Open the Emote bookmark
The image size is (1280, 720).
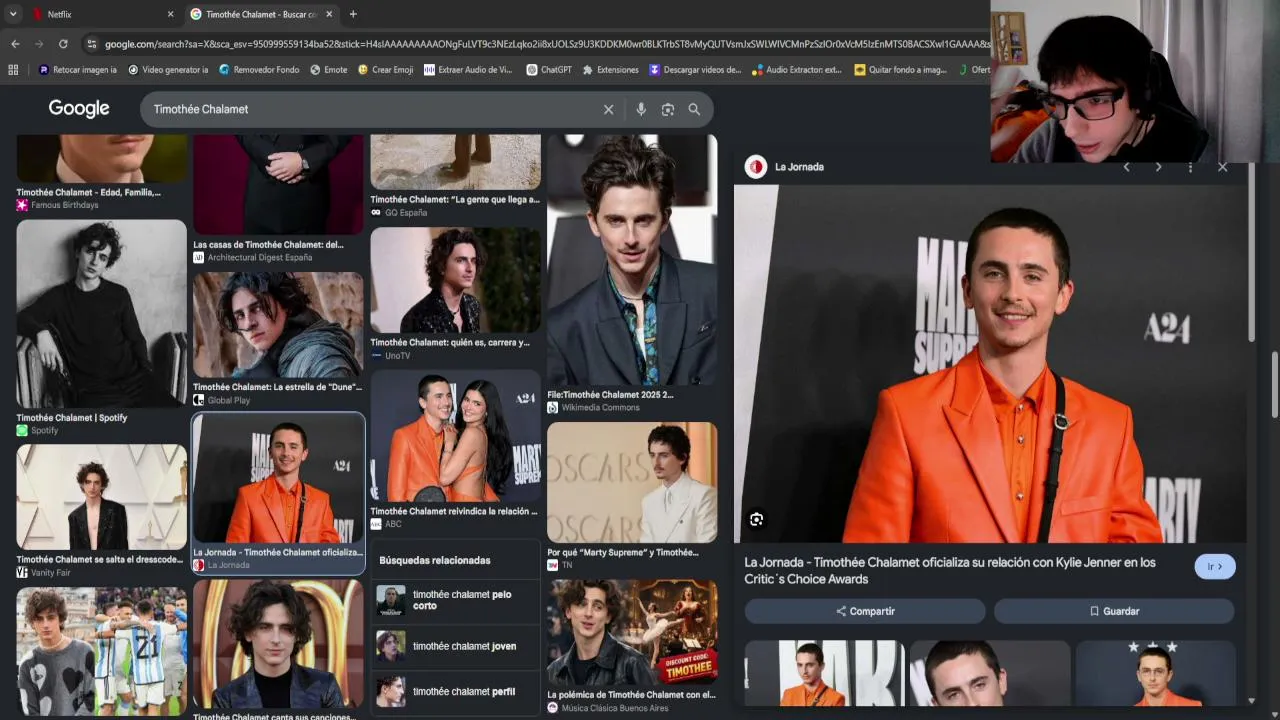[x=329, y=70]
